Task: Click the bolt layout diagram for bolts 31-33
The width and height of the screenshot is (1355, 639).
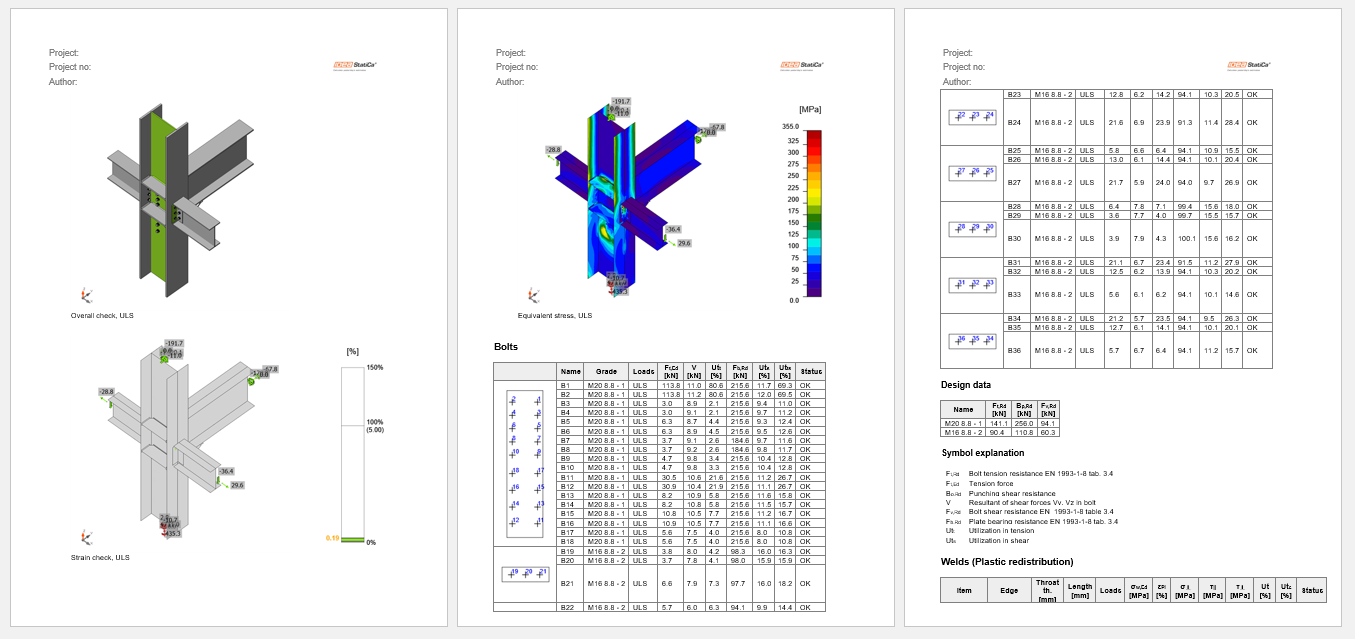Action: pos(973,285)
